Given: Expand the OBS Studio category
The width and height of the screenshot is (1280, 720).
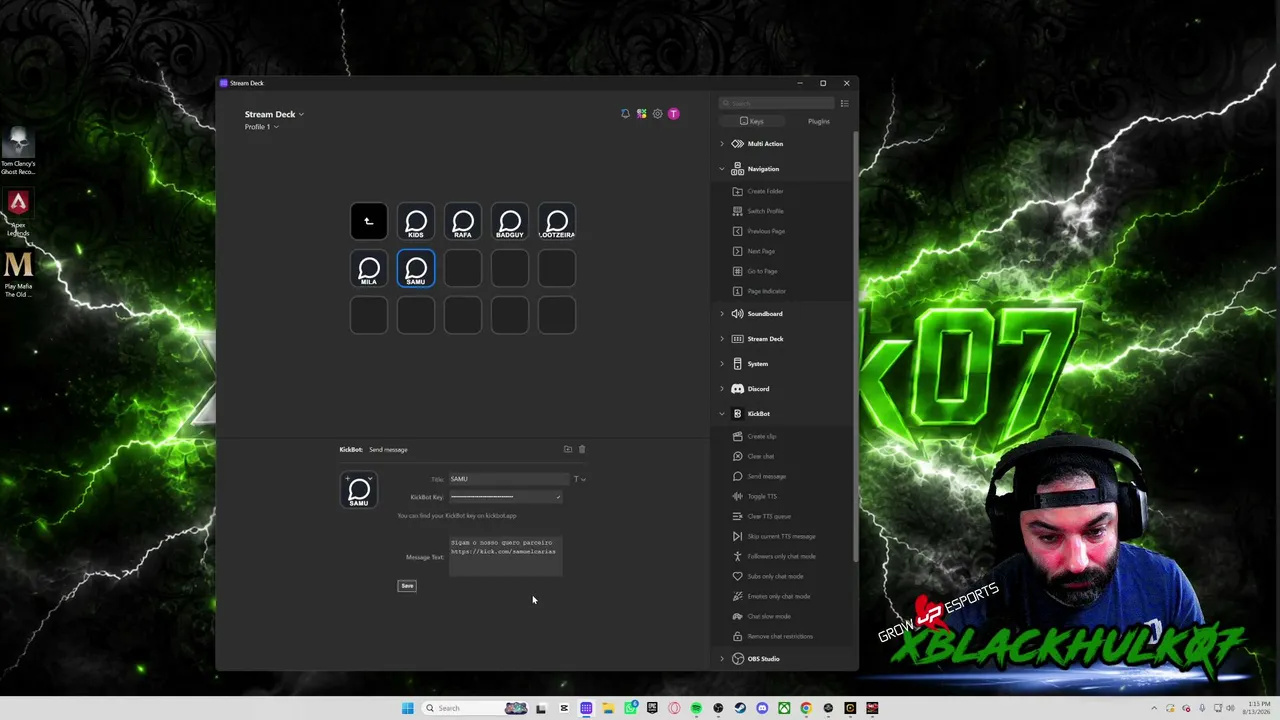Looking at the screenshot, I should [722, 659].
